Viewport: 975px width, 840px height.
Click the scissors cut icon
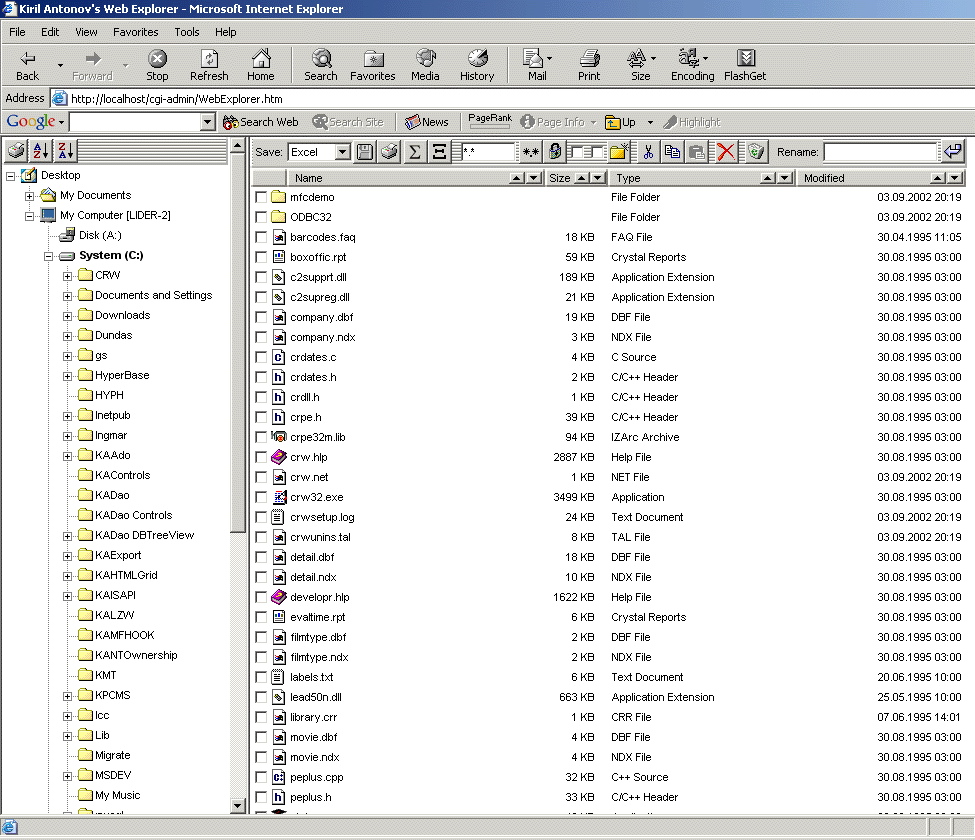[x=648, y=152]
